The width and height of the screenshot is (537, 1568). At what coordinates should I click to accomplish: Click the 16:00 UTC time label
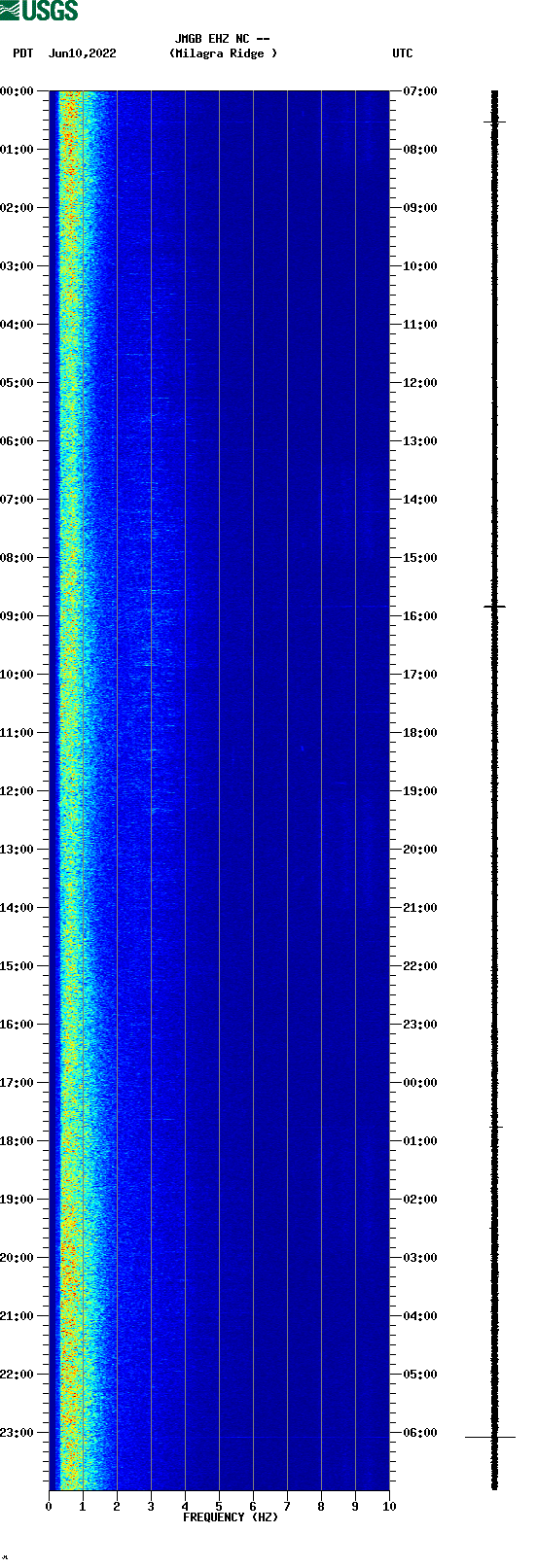(420, 616)
